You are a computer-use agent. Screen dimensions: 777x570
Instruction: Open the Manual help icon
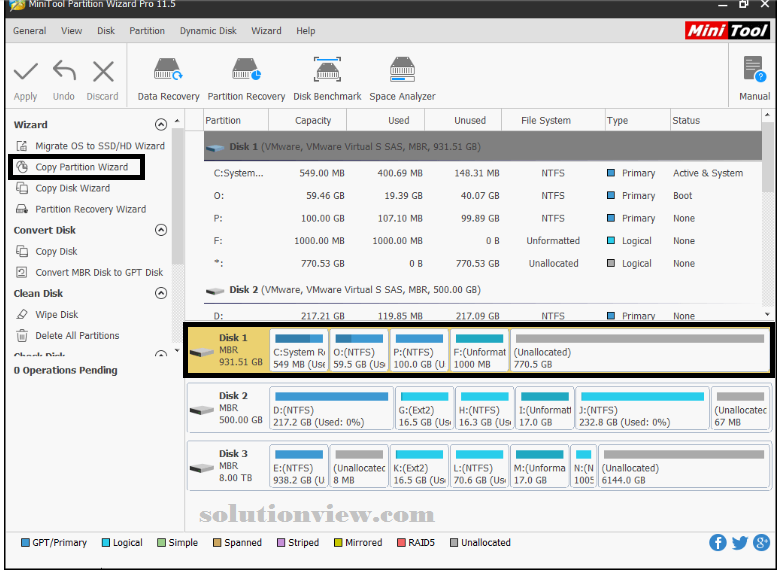(754, 69)
